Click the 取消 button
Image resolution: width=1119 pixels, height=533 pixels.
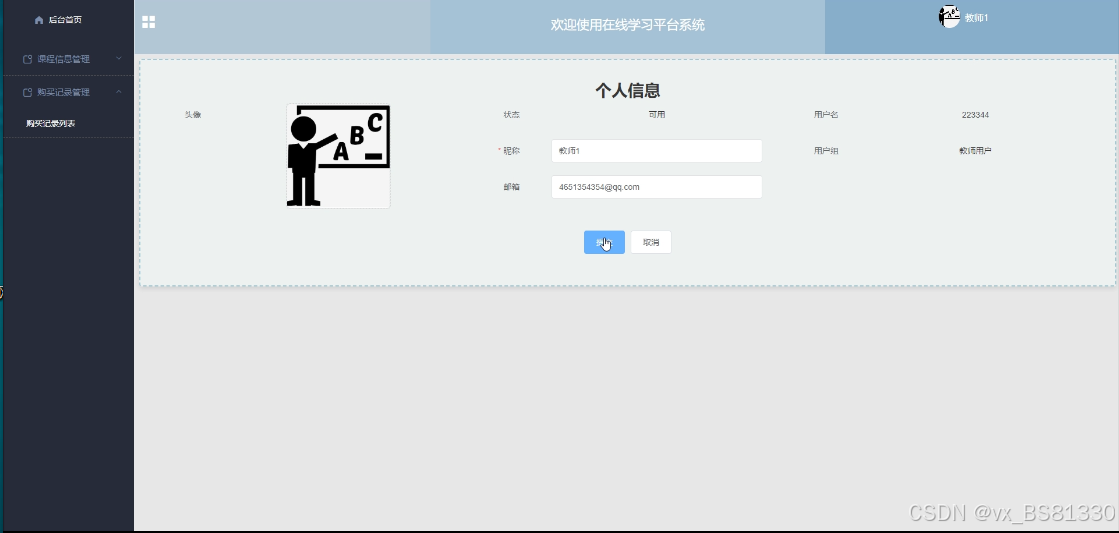coord(651,243)
